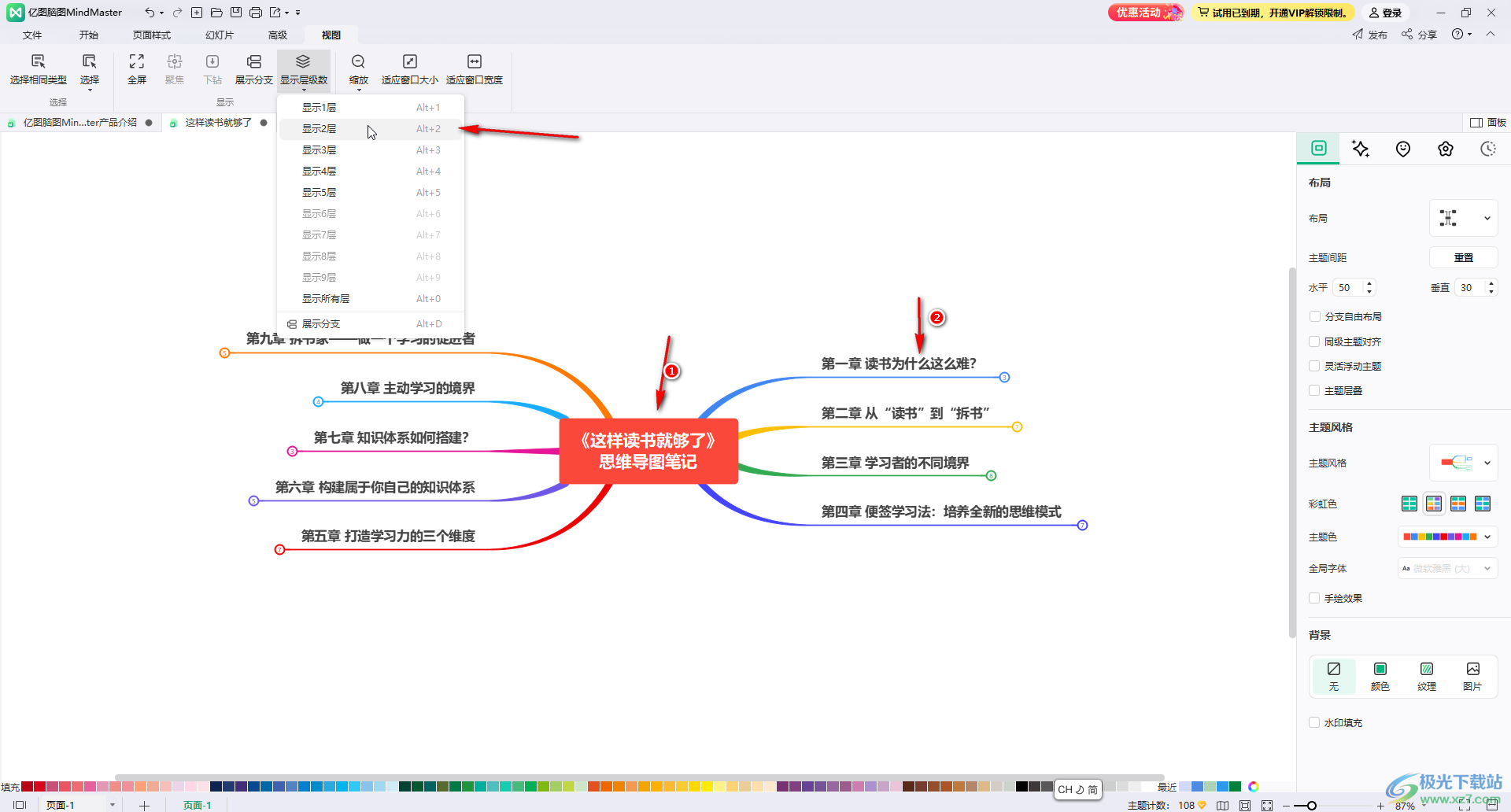Open the 文件 menu tab
The width and height of the screenshot is (1511, 812).
pyautogui.click(x=32, y=35)
